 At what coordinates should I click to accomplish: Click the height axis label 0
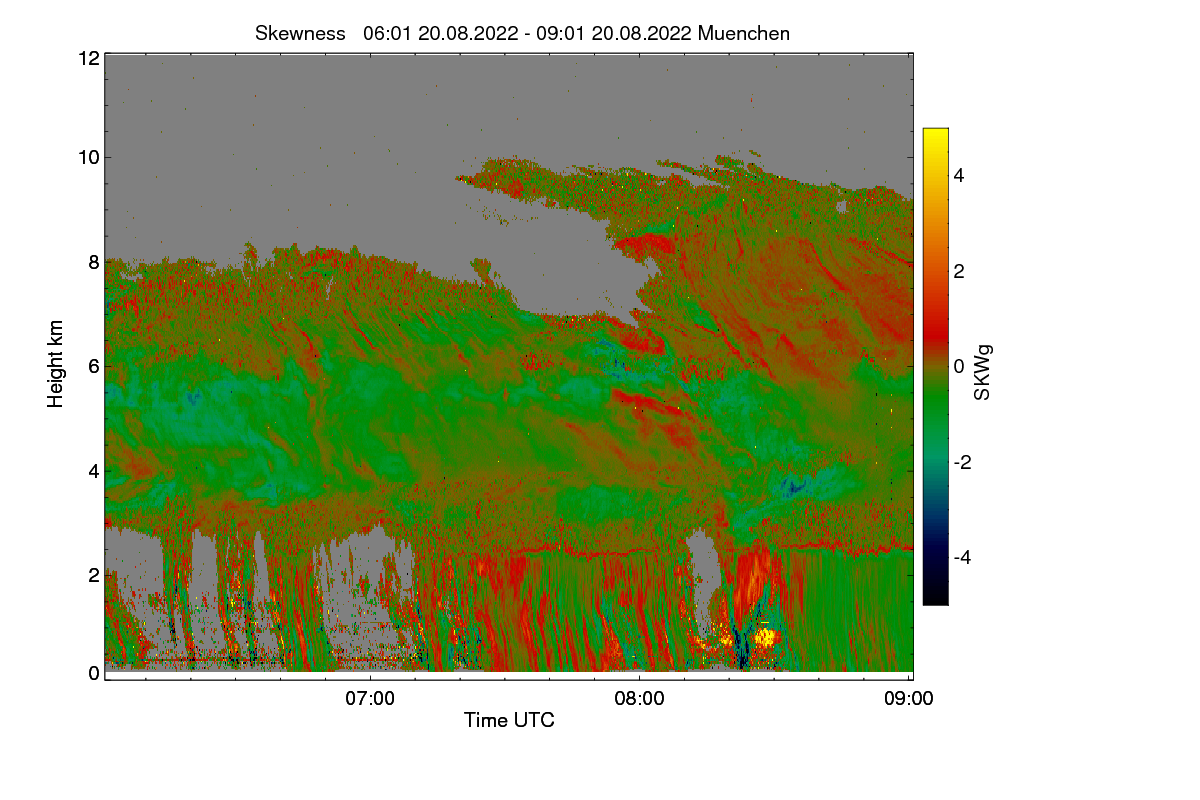(x=93, y=673)
